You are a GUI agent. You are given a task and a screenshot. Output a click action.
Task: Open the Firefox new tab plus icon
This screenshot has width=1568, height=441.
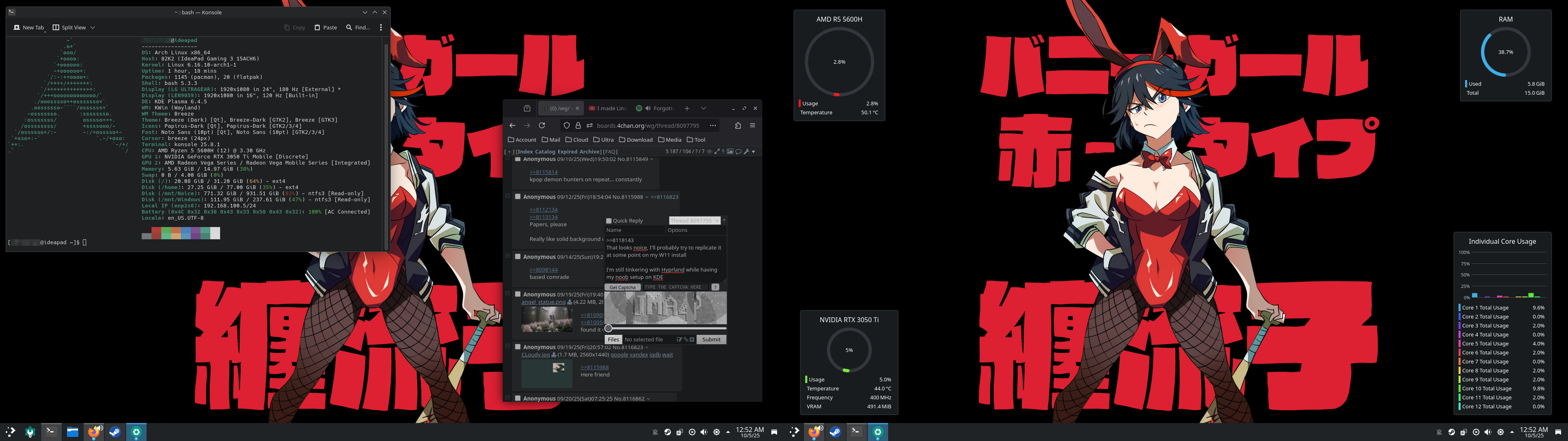pos(686,109)
